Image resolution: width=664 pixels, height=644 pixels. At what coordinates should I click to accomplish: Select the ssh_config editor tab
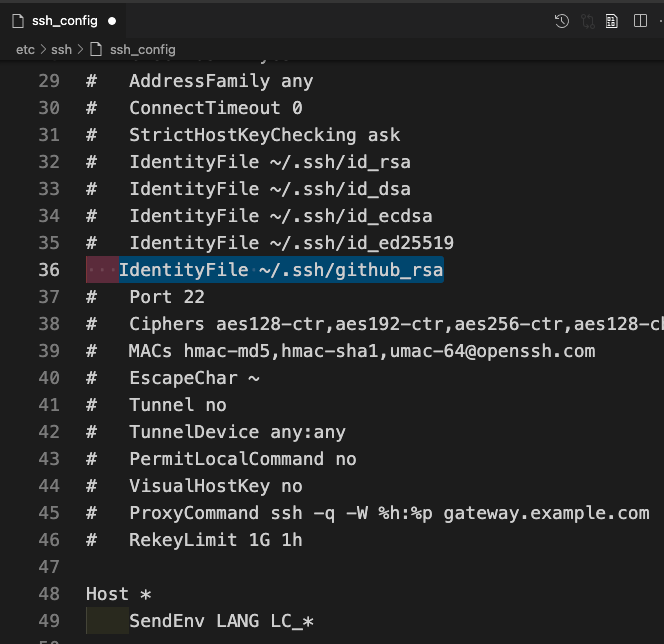(64, 20)
